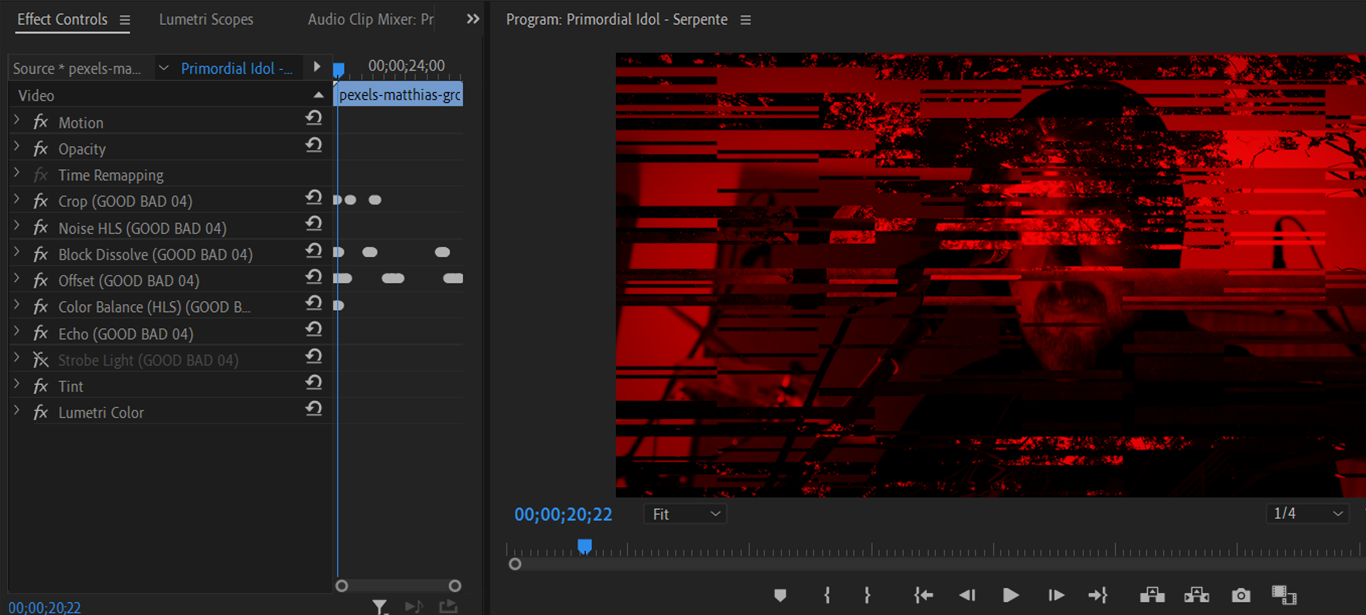Open the 1/4 playback resolution dropdown
1366x615 pixels.
(x=1307, y=514)
